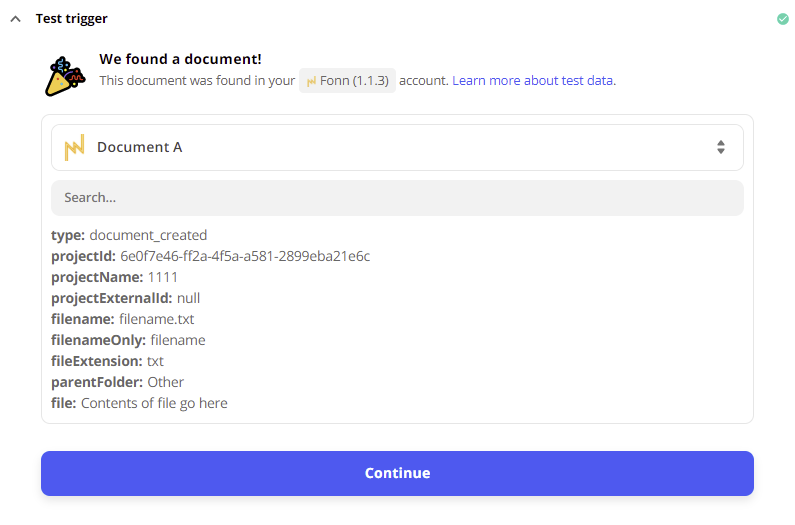The height and width of the screenshot is (525, 795).
Task: Select the projectName 1111 row
Action: click(114, 277)
